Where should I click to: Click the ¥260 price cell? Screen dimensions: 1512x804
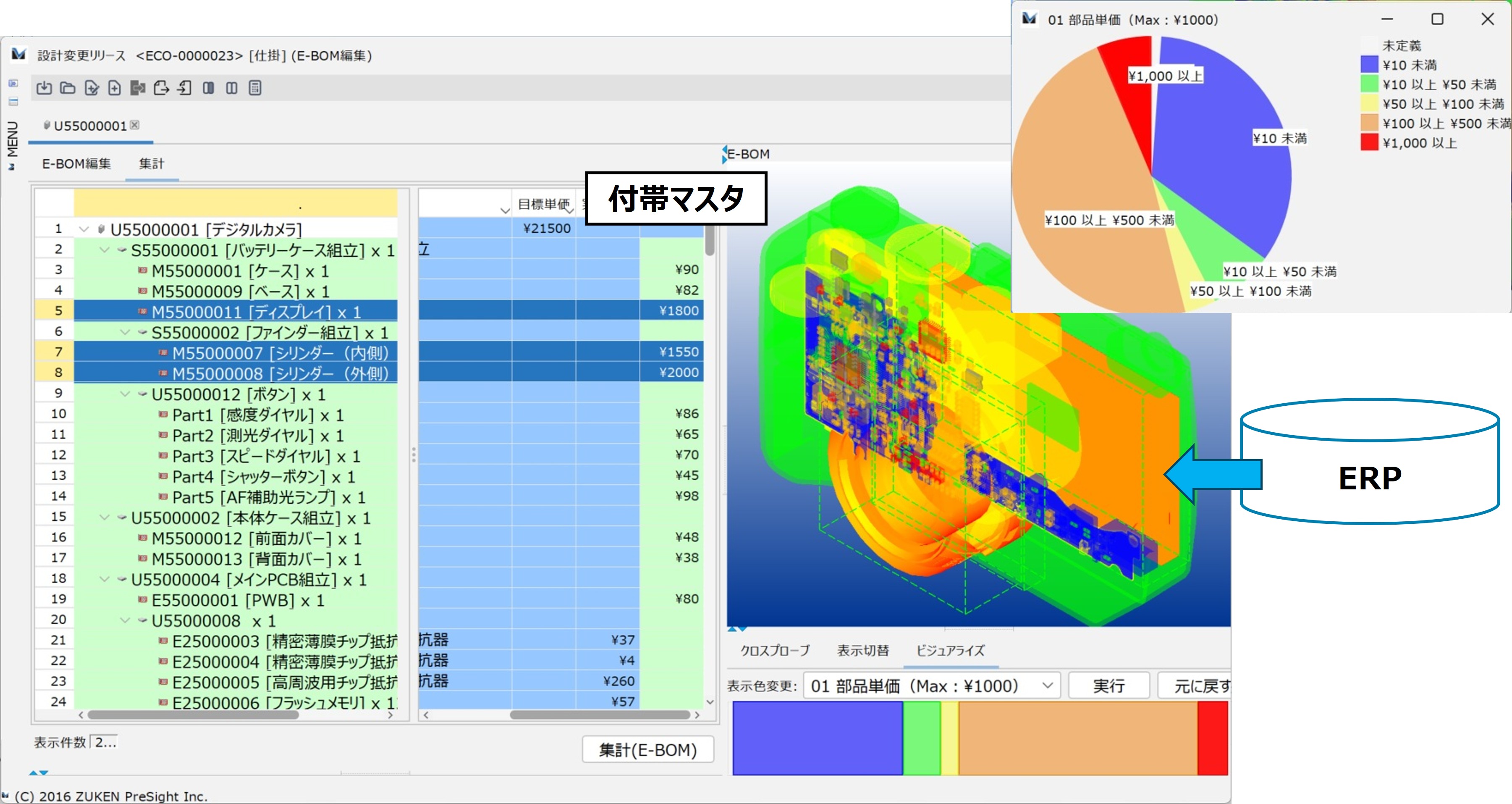(x=608, y=681)
